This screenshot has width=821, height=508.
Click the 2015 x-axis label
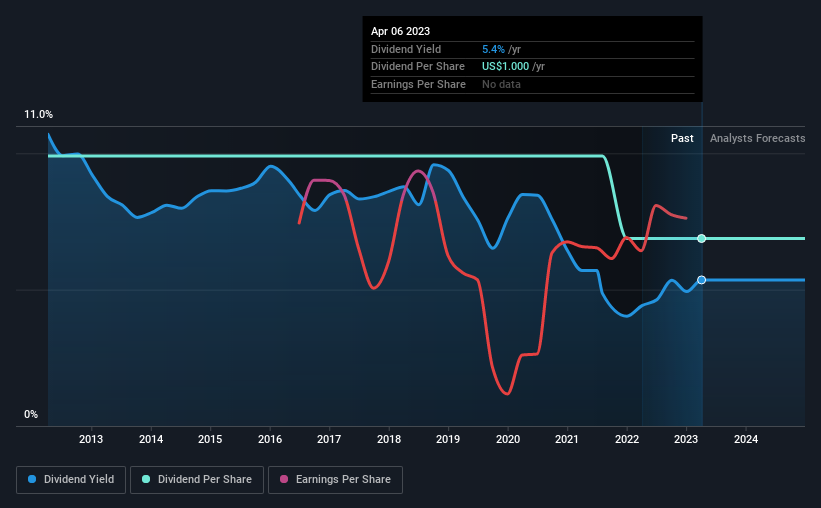[x=210, y=439]
